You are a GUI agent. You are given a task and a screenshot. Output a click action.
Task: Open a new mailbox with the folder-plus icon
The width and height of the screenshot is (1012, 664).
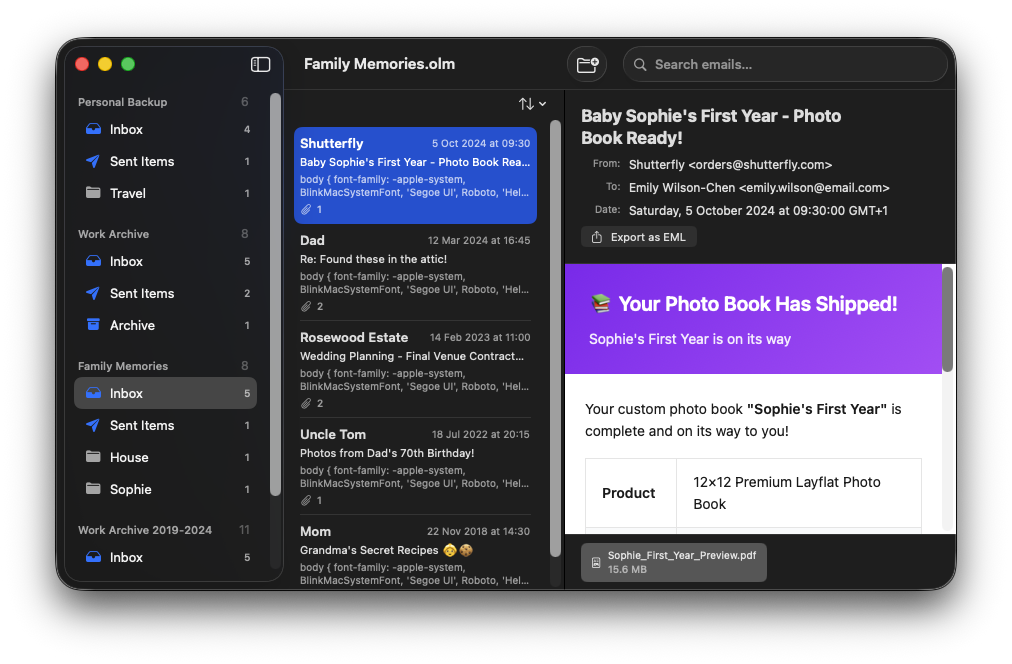click(587, 63)
